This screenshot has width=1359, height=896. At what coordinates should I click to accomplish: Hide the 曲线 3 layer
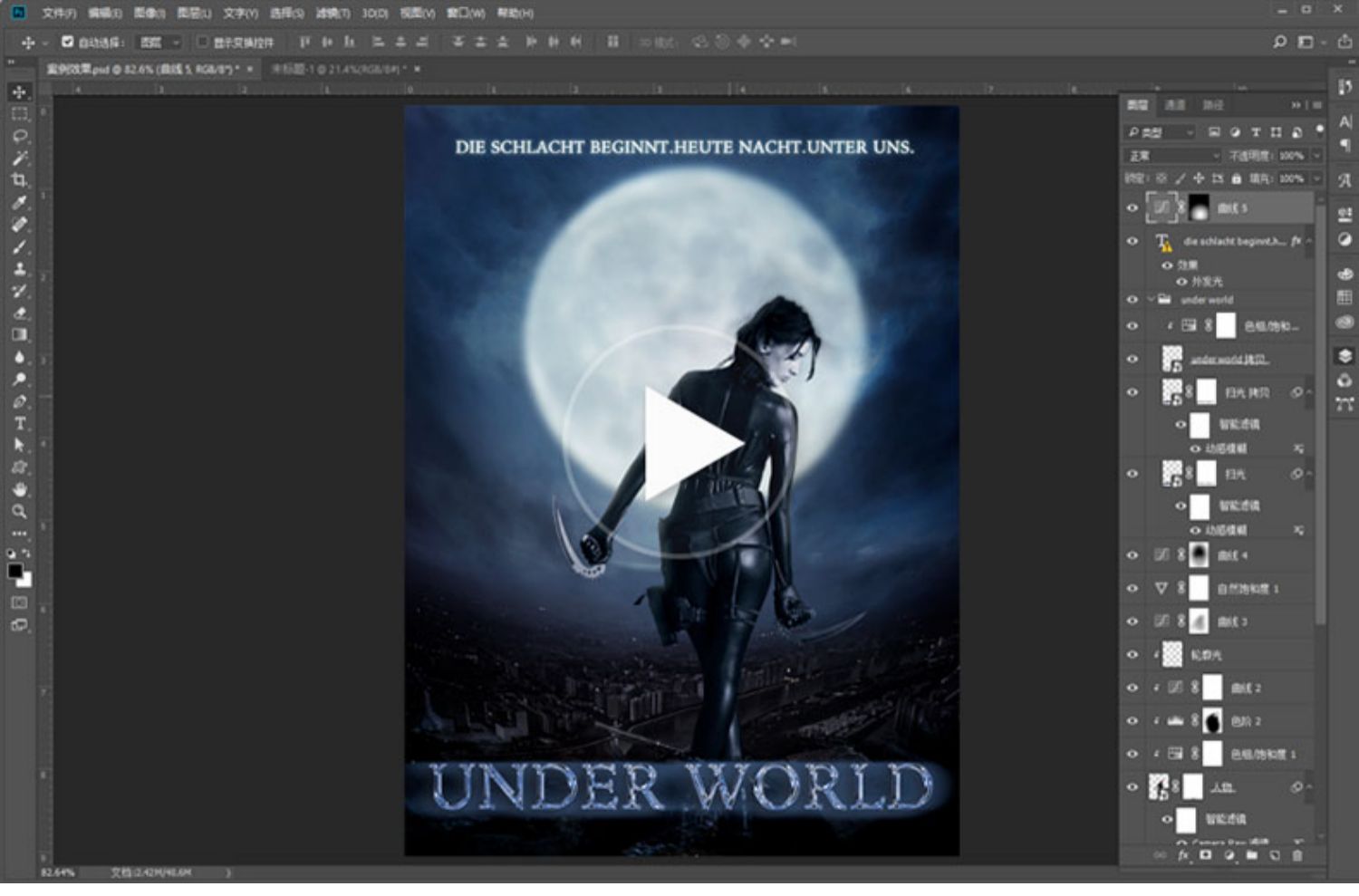point(1132,621)
